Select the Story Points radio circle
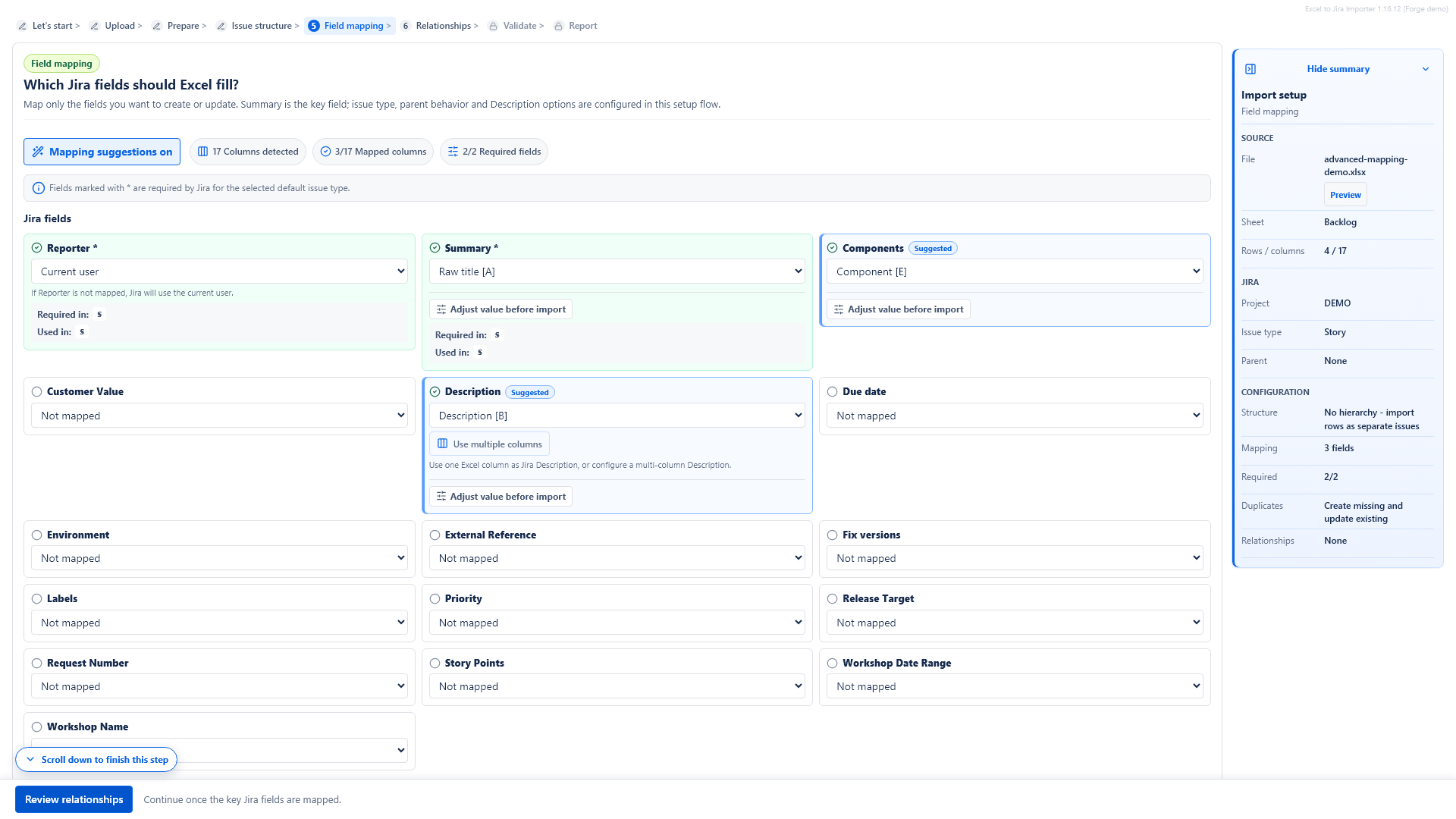1456x819 pixels. coord(435,663)
